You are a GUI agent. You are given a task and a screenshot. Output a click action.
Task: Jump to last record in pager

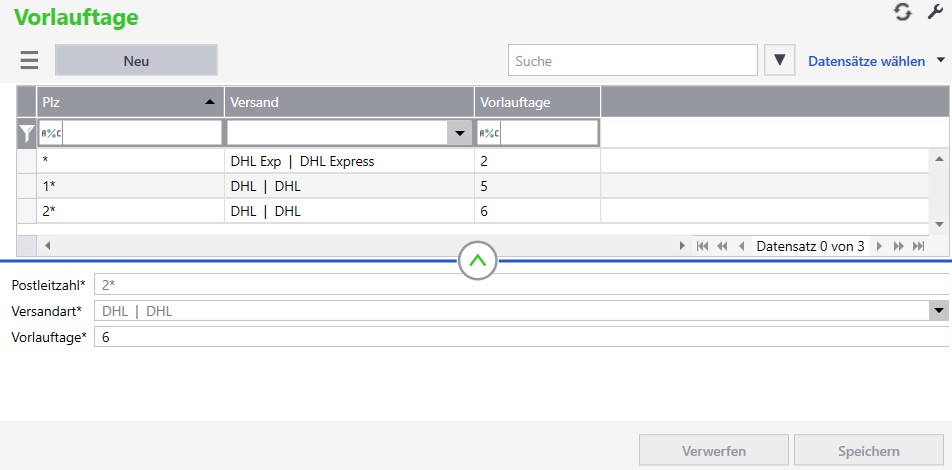917,246
